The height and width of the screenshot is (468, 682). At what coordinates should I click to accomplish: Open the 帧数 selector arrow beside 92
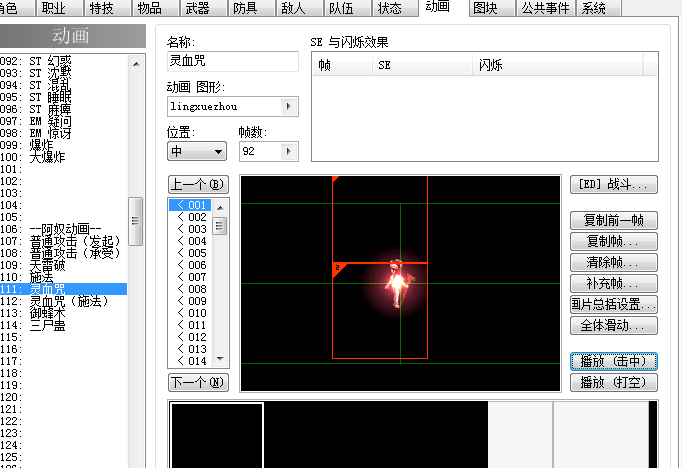pyautogui.click(x=288, y=151)
